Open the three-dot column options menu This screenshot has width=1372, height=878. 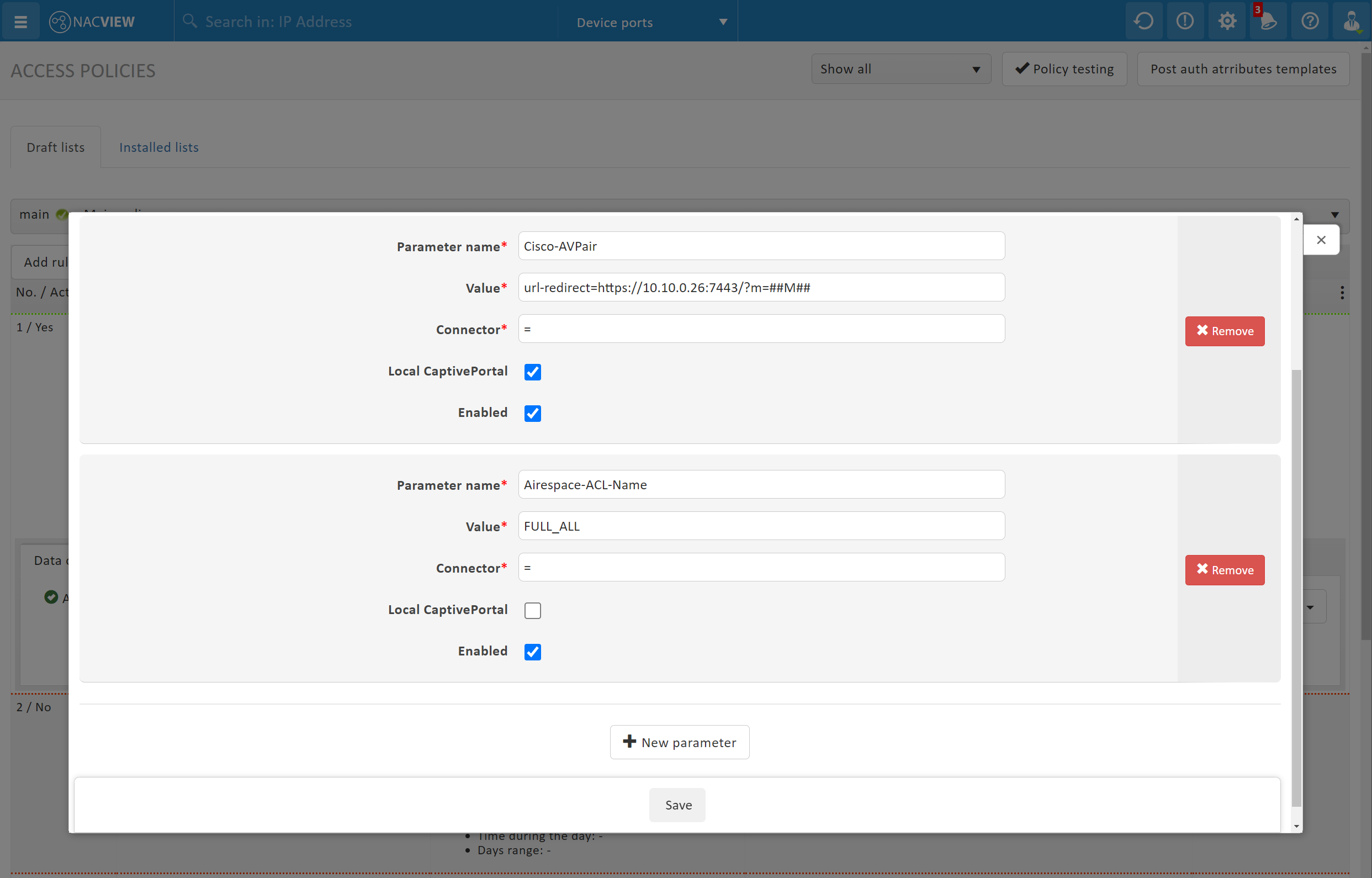pos(1342,293)
